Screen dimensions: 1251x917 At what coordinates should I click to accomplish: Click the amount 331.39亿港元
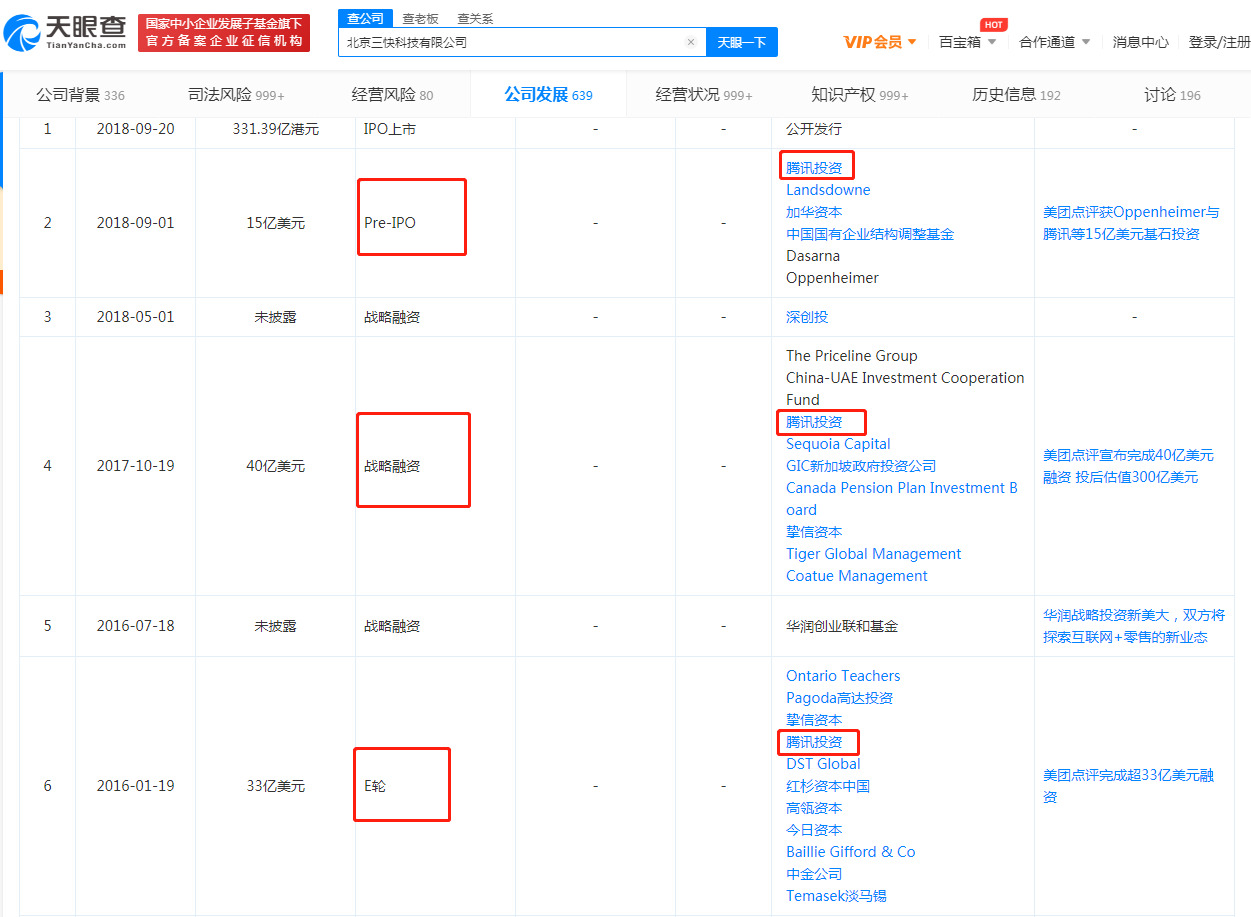[275, 129]
